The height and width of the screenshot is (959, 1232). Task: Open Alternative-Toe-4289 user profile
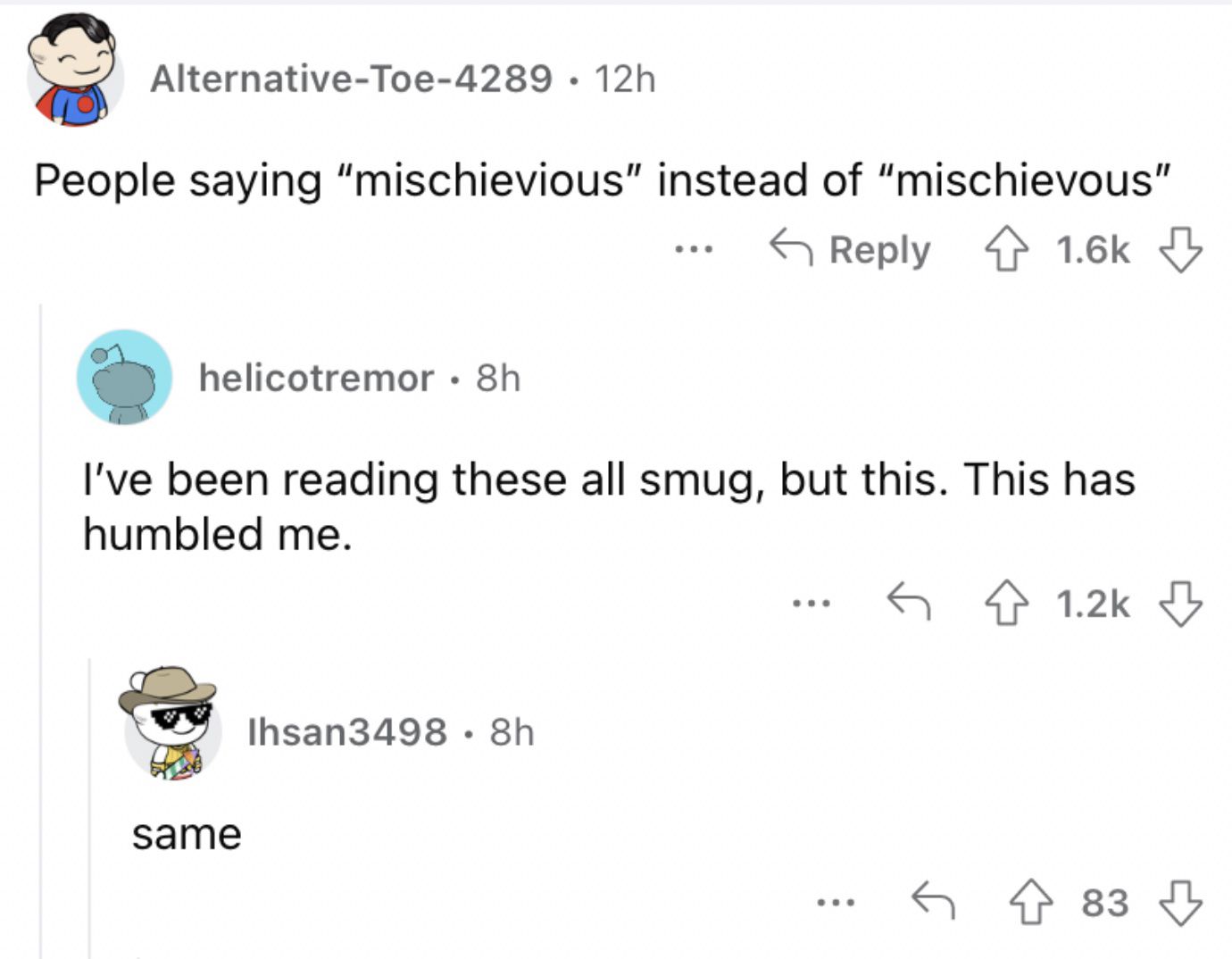(351, 79)
